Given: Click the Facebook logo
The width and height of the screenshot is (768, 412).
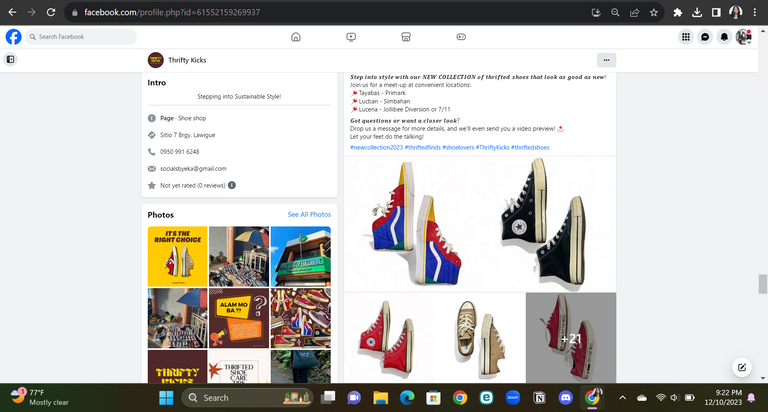Looking at the screenshot, I should (x=14, y=37).
